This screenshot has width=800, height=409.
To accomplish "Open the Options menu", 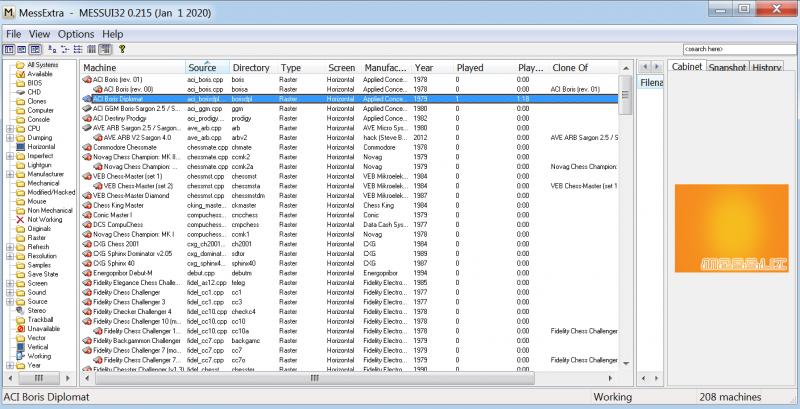I will click(x=75, y=33).
